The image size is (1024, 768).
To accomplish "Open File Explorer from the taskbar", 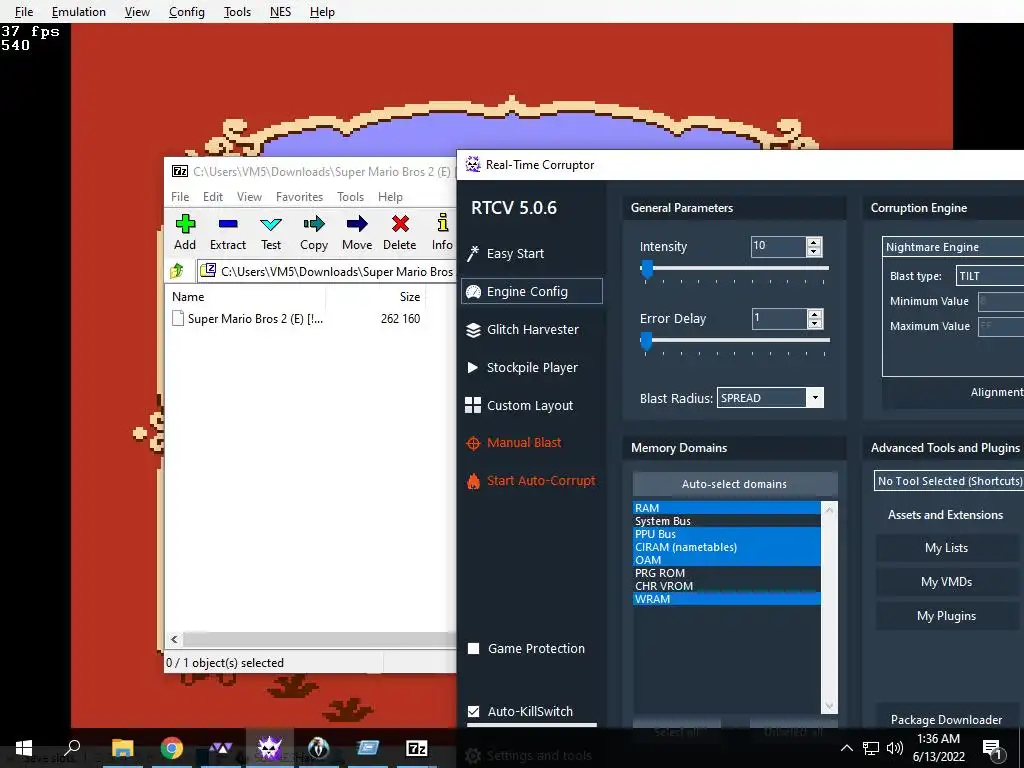I will pyautogui.click(x=122, y=748).
